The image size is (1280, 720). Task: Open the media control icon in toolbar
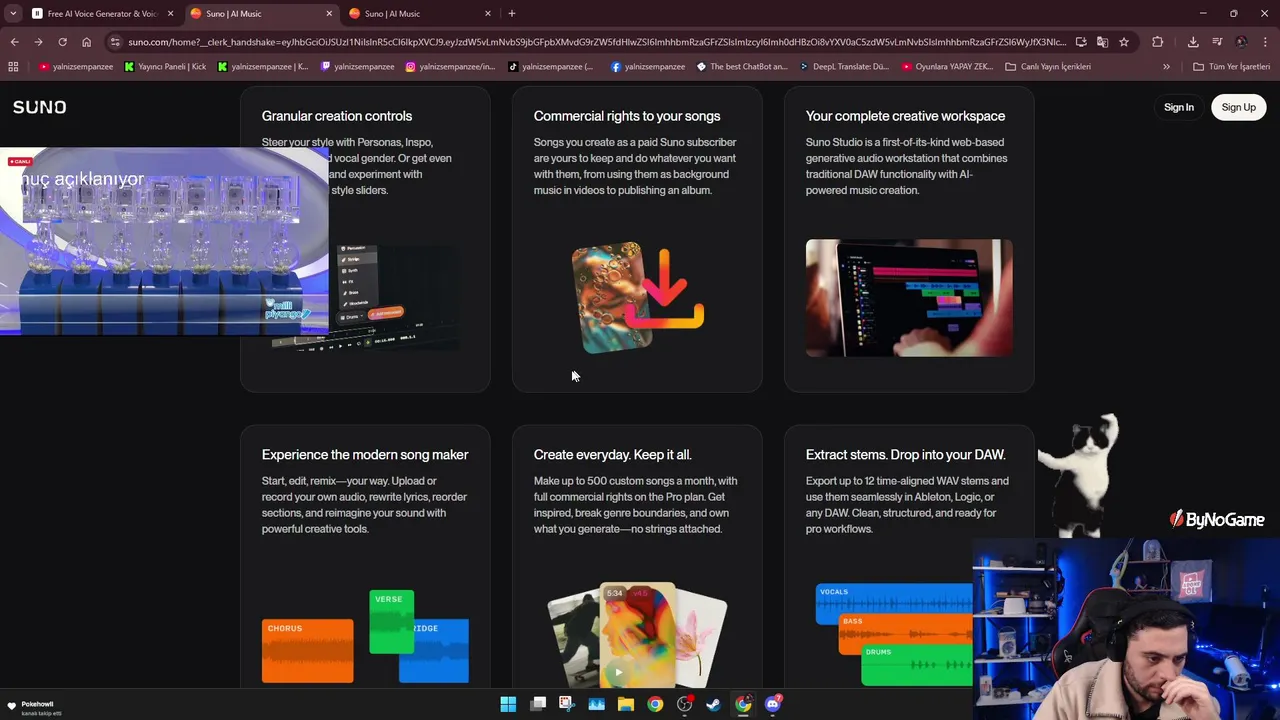(x=1217, y=42)
